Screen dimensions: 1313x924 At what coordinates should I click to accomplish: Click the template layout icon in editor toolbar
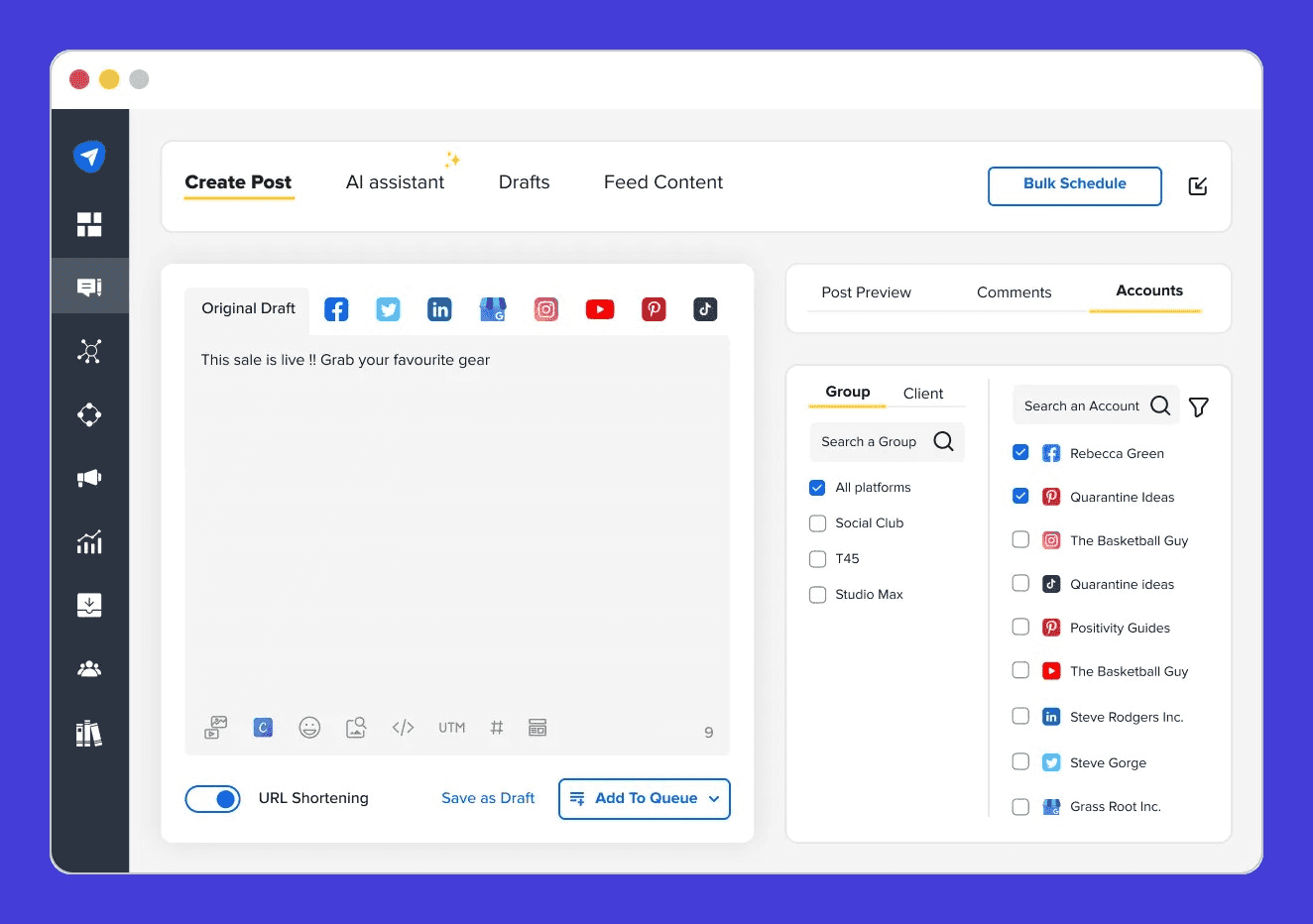coord(537,728)
